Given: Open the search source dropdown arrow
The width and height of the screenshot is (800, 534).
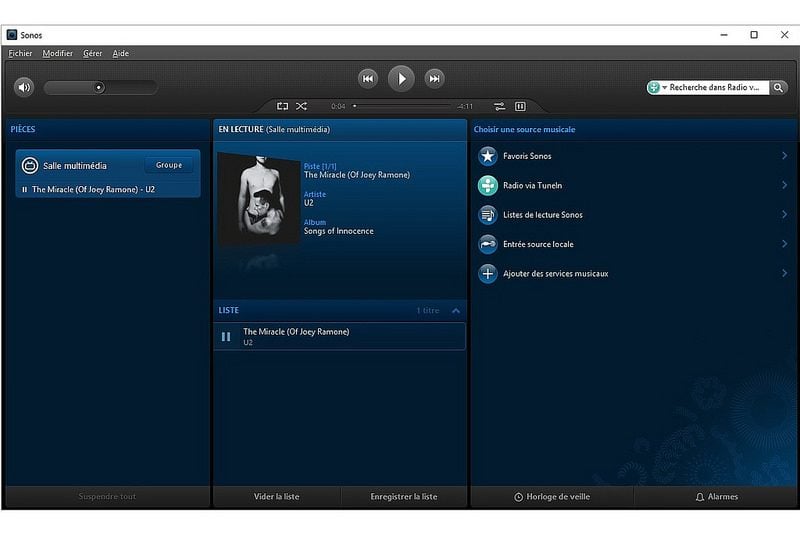Looking at the screenshot, I should [664, 88].
